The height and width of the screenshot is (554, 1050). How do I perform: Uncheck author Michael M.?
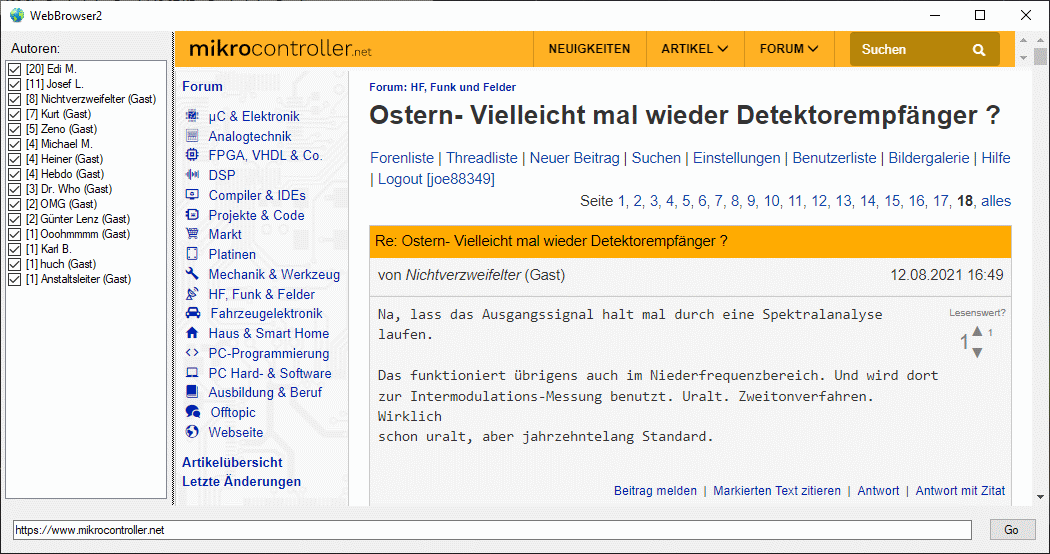point(14,144)
